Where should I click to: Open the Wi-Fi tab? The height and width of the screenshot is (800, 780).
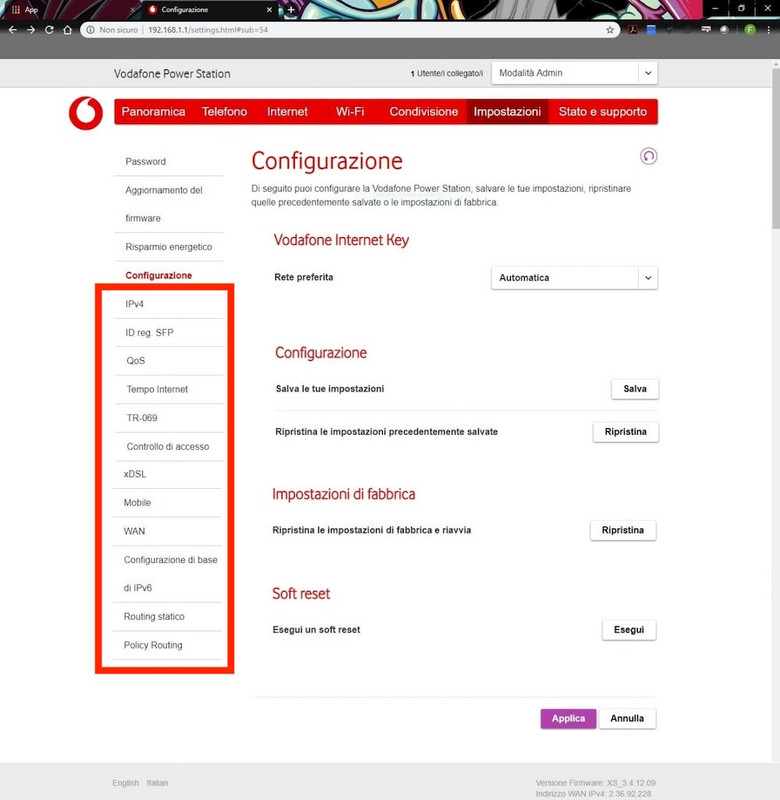(x=350, y=112)
